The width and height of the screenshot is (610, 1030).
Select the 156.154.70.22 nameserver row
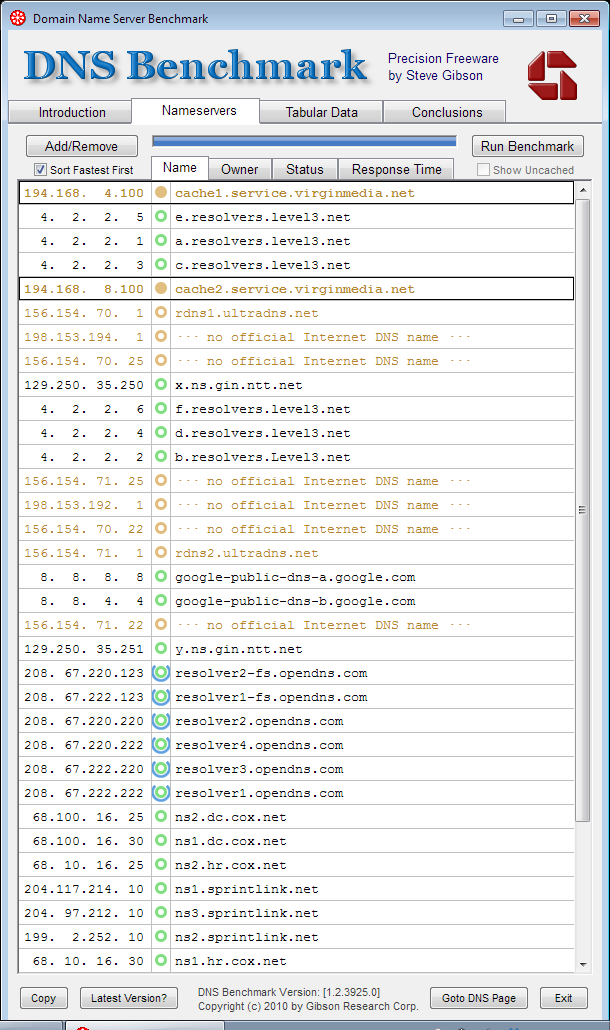coord(296,529)
